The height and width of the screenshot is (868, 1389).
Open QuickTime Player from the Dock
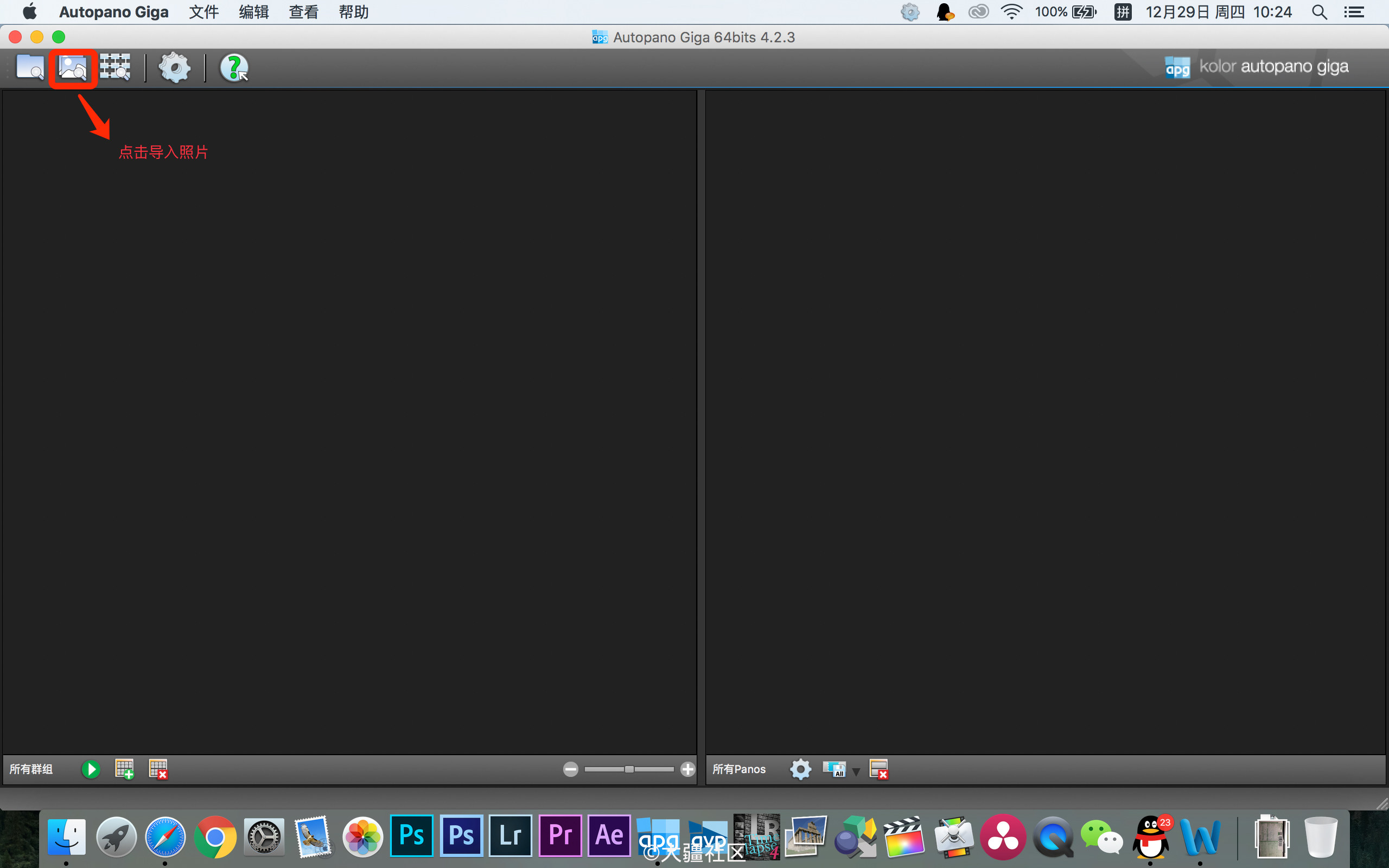pos(1053,837)
